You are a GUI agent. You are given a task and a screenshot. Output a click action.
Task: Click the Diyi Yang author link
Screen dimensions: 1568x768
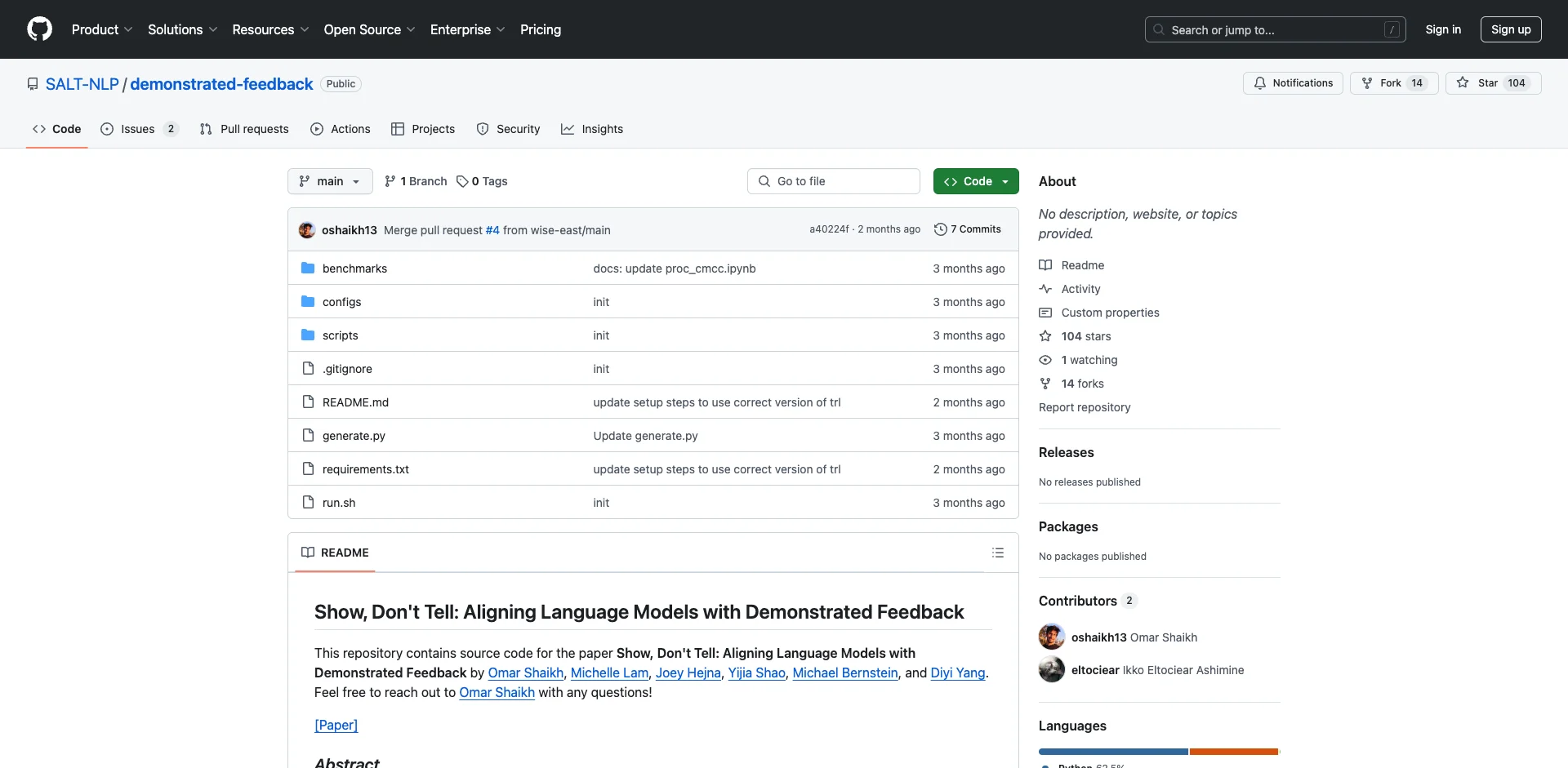pos(958,673)
